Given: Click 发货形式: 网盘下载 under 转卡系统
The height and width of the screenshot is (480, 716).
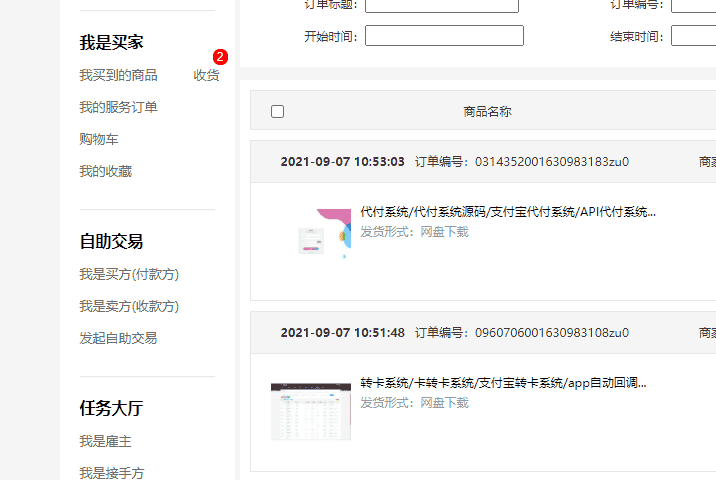Looking at the screenshot, I should pyautogui.click(x=415, y=403).
